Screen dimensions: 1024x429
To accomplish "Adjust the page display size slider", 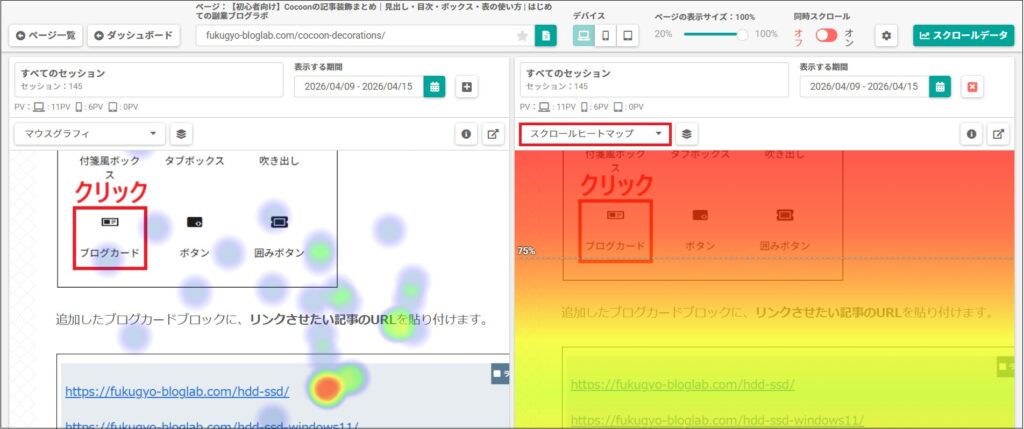I will tap(716, 35).
